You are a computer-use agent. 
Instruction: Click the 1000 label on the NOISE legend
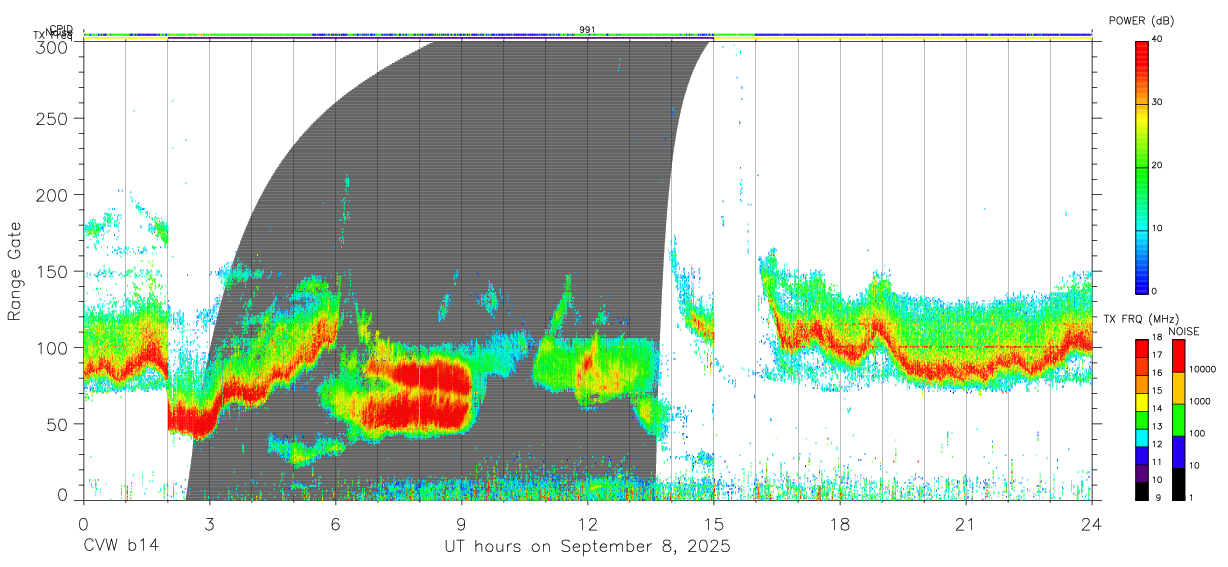pos(1199,401)
